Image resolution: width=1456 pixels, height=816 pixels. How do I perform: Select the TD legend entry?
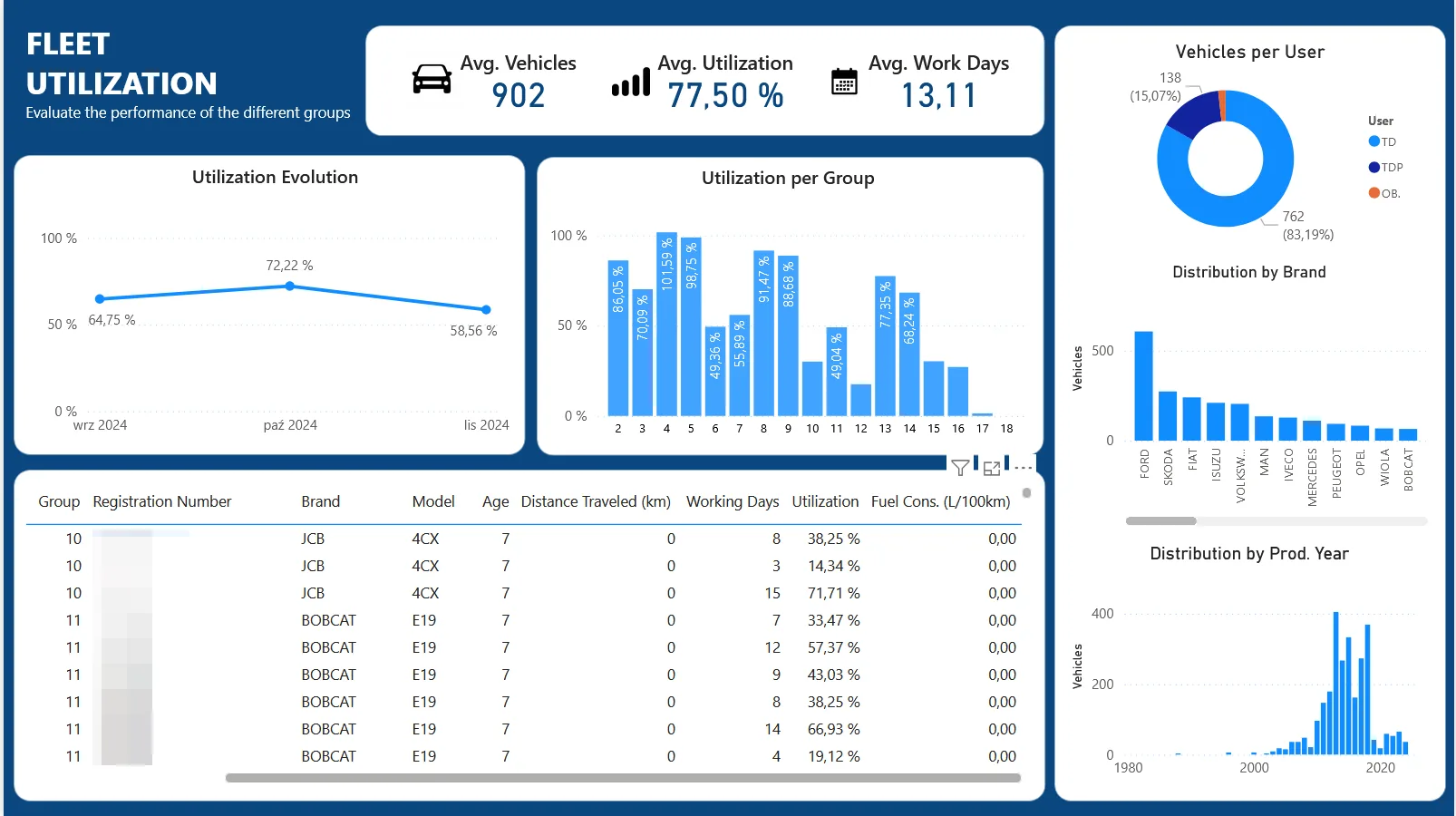click(x=1383, y=141)
